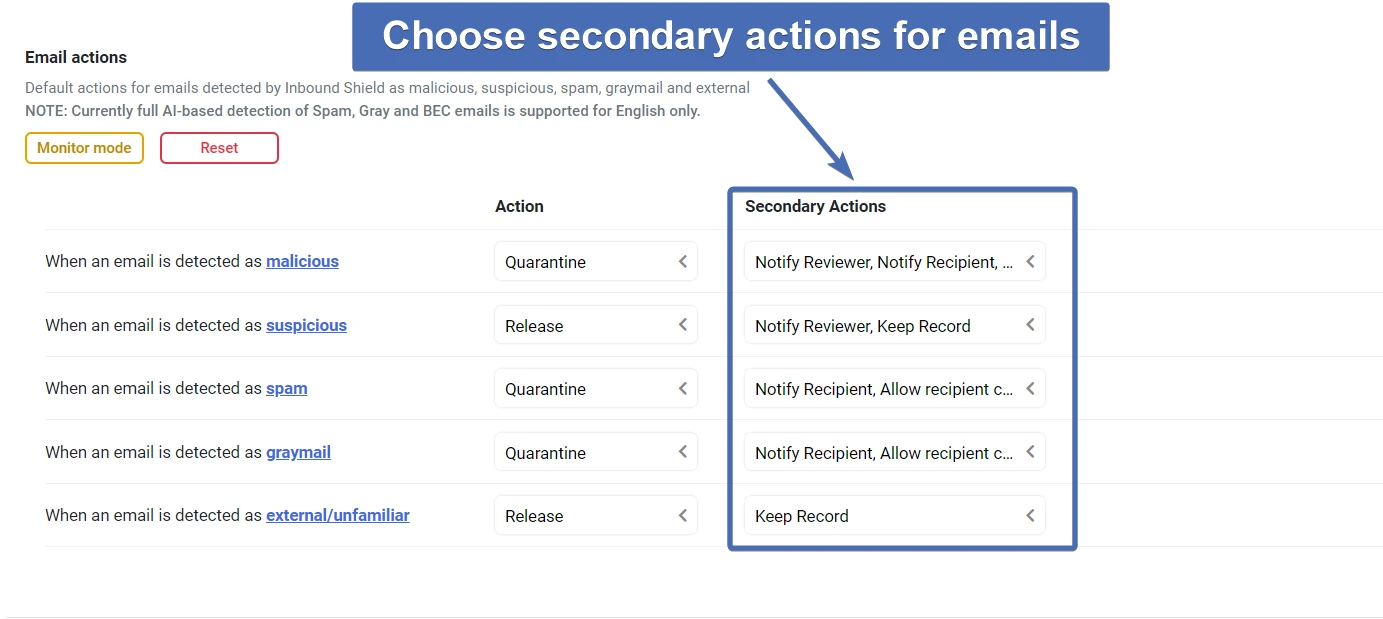Click the chevron beside Notify Reviewer, Keep Record
This screenshot has width=1383, height=619.
click(1030, 325)
